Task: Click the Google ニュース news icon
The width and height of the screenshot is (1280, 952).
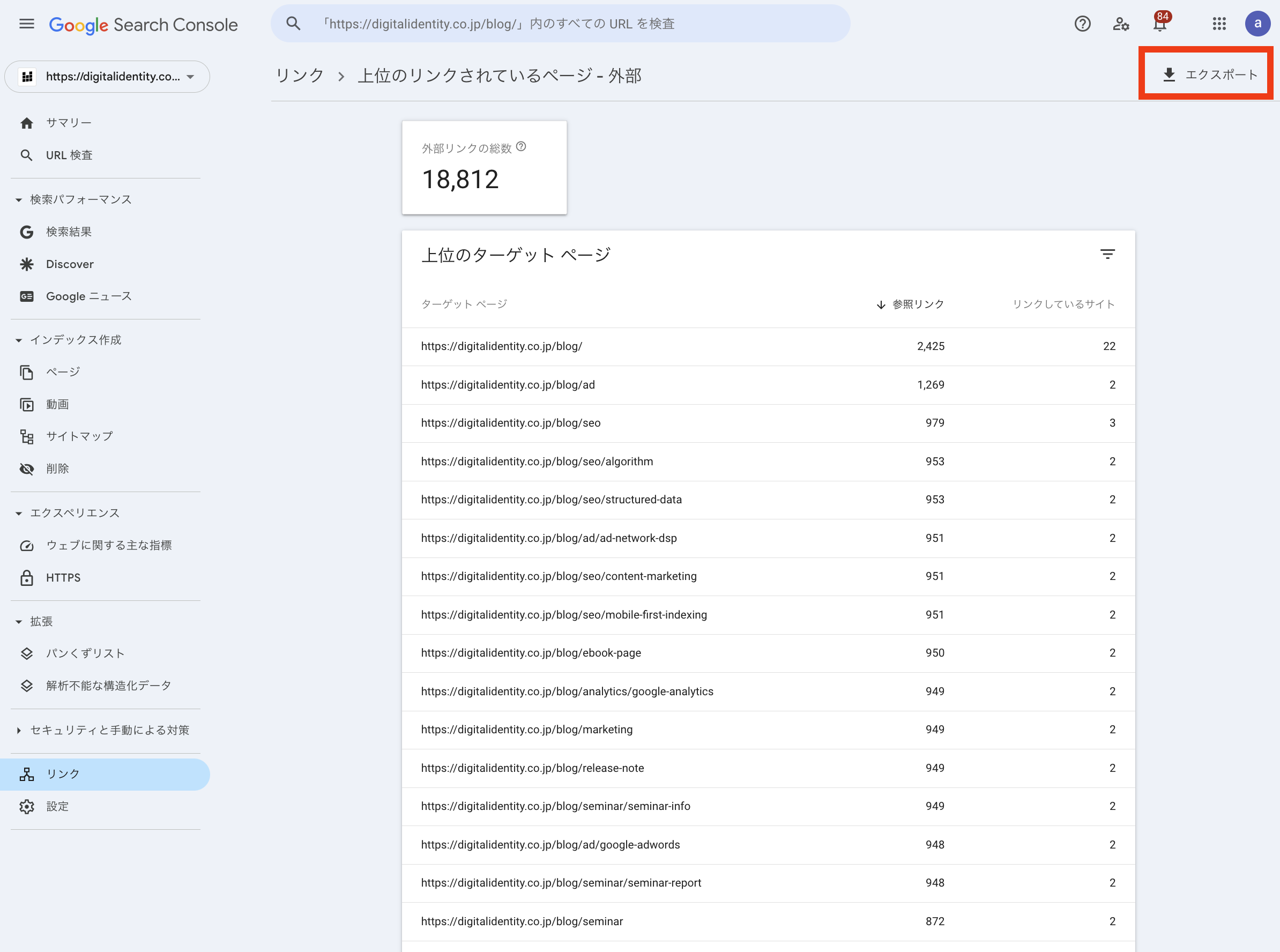Action: tap(26, 296)
